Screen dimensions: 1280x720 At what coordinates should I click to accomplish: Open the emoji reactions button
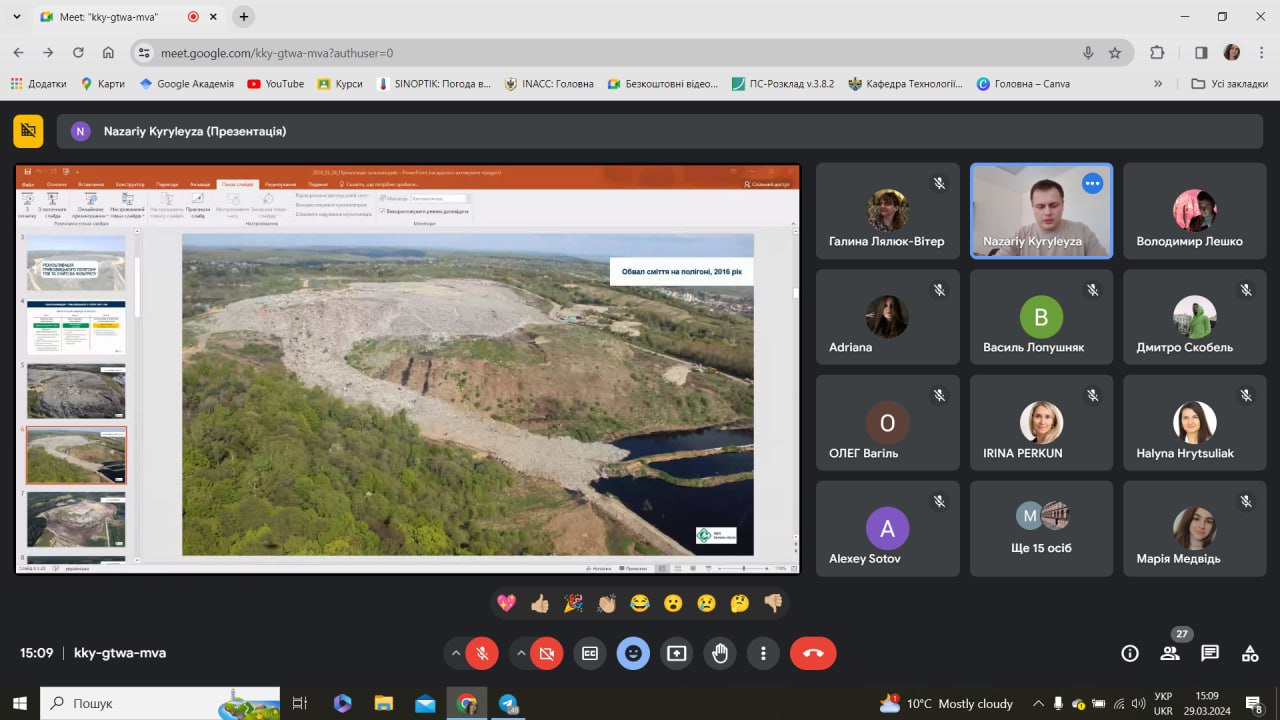coord(633,653)
